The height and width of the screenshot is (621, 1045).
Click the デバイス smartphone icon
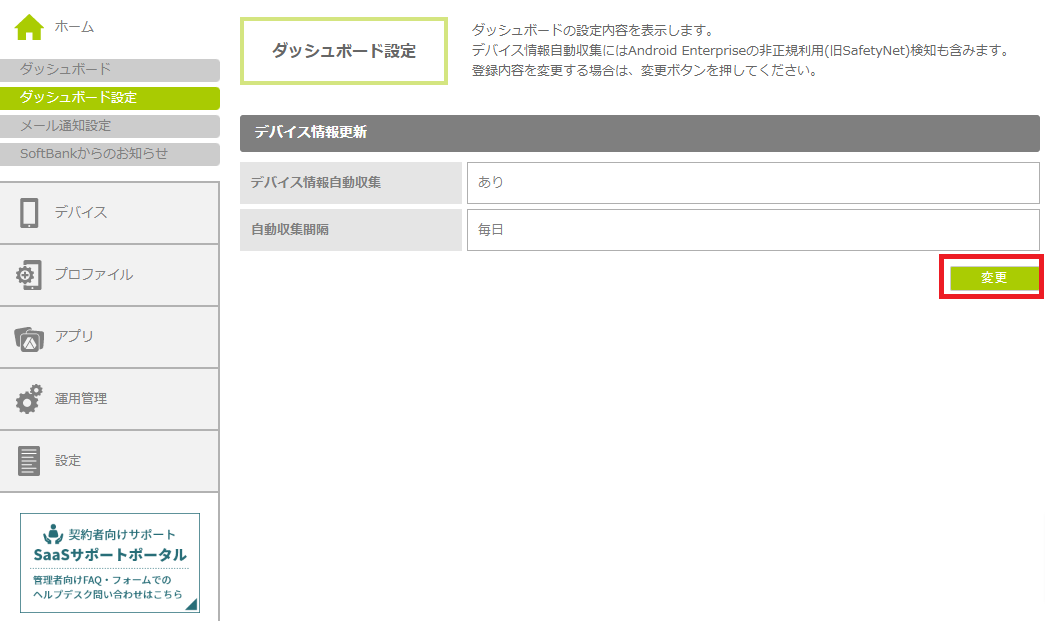point(29,213)
